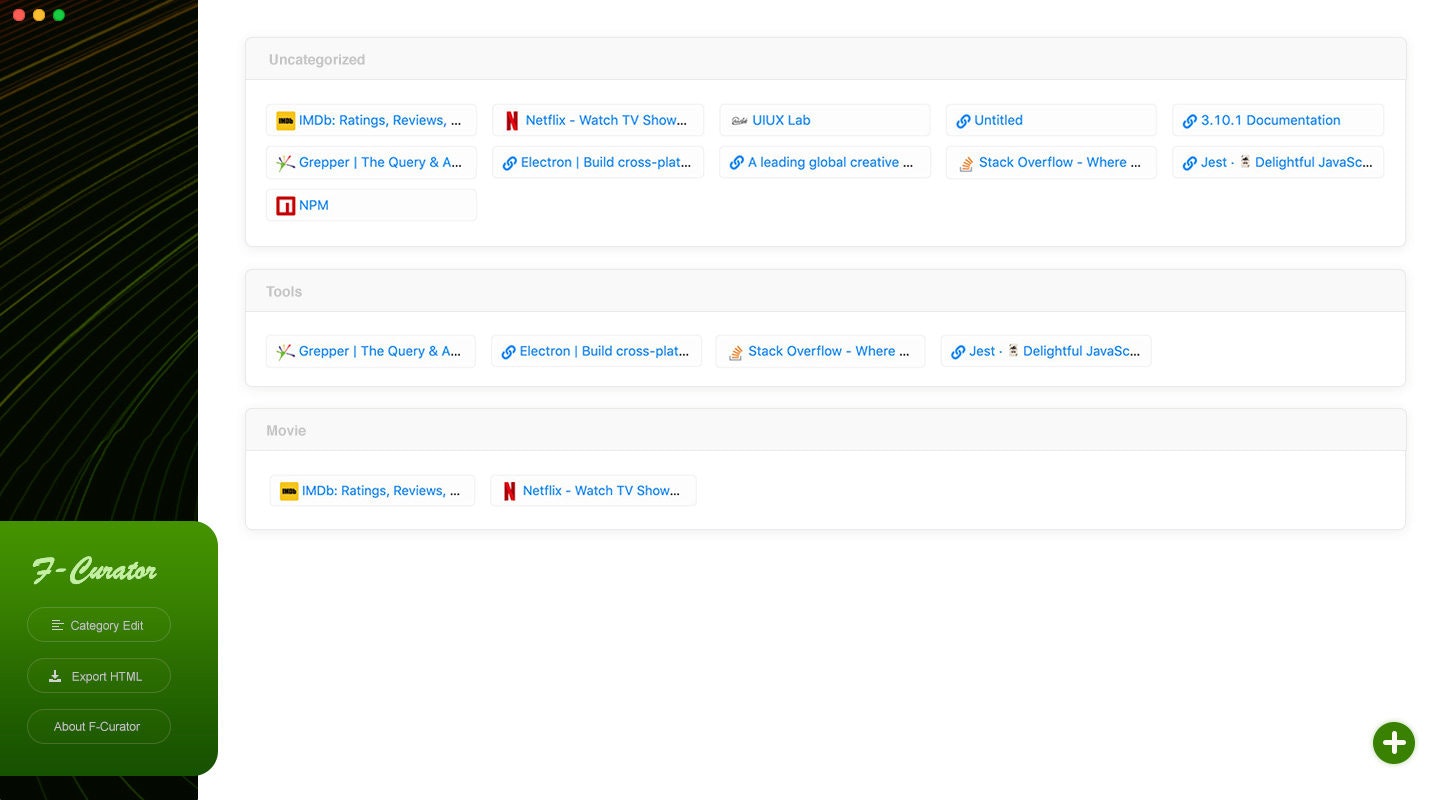Click the list icon in Category Edit

point(58,625)
